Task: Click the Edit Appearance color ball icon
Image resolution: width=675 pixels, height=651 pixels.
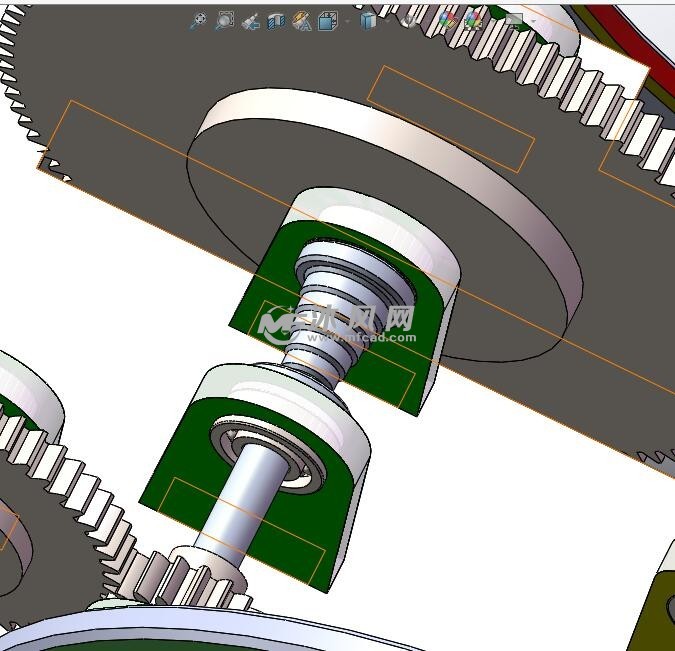Action: 447,21
